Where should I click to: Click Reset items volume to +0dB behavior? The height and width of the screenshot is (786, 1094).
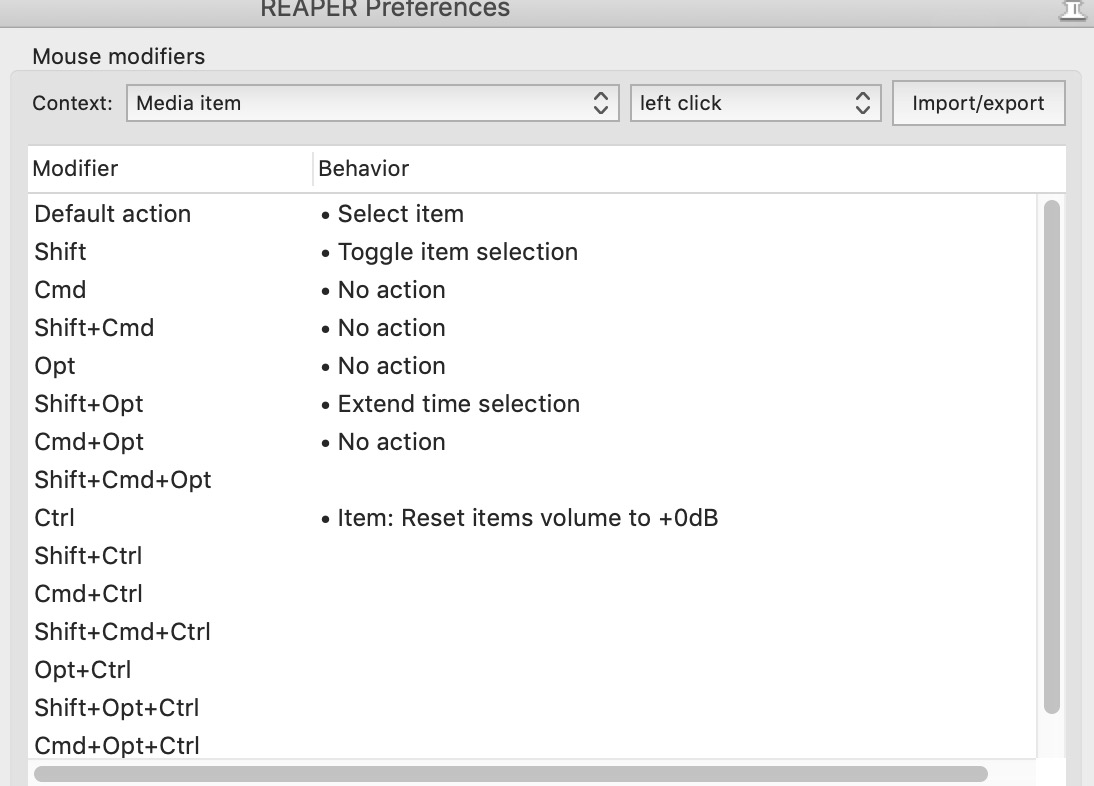(527, 518)
